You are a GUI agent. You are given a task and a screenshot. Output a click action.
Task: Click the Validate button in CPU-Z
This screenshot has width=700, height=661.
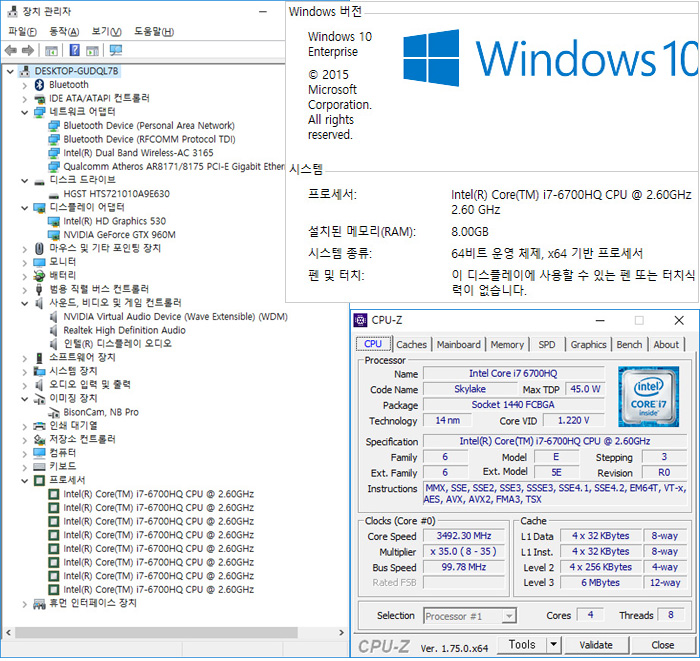click(596, 644)
